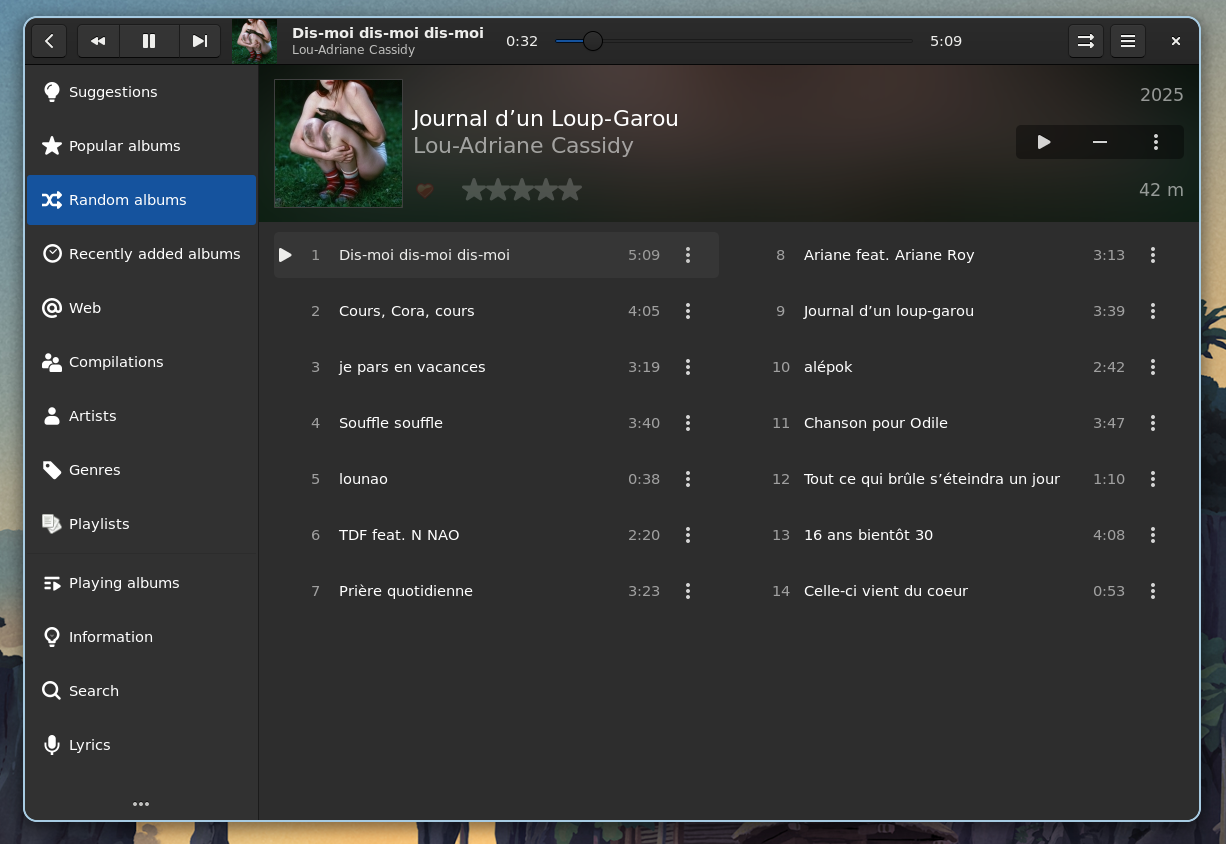Toggle the loved heart on this album
The height and width of the screenshot is (844, 1226).
tap(425, 189)
